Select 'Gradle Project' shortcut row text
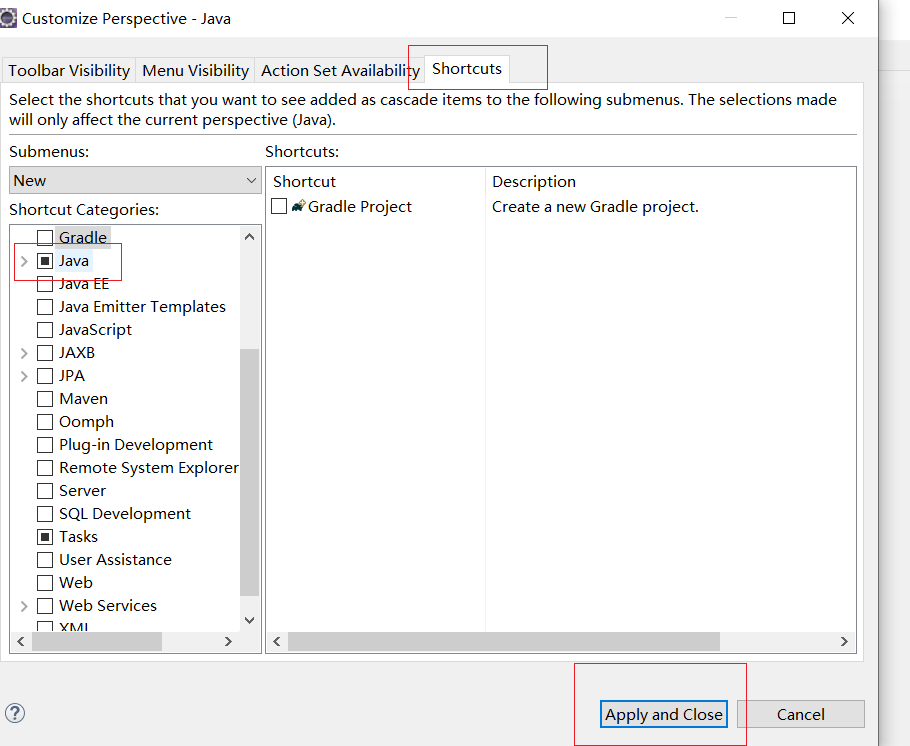Viewport: 910px width, 746px height. pyautogui.click(x=359, y=207)
